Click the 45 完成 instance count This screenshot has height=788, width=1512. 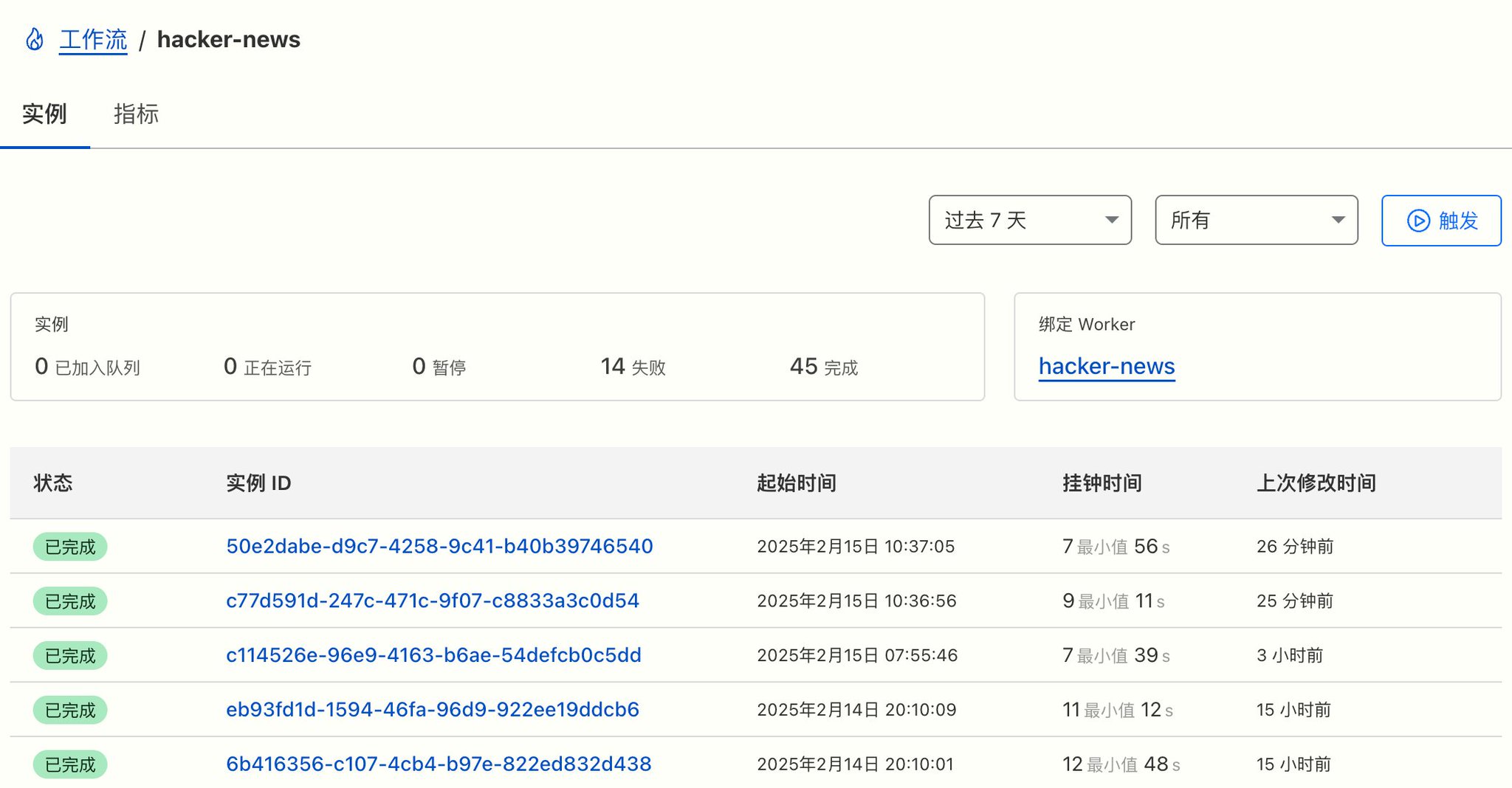point(823,367)
